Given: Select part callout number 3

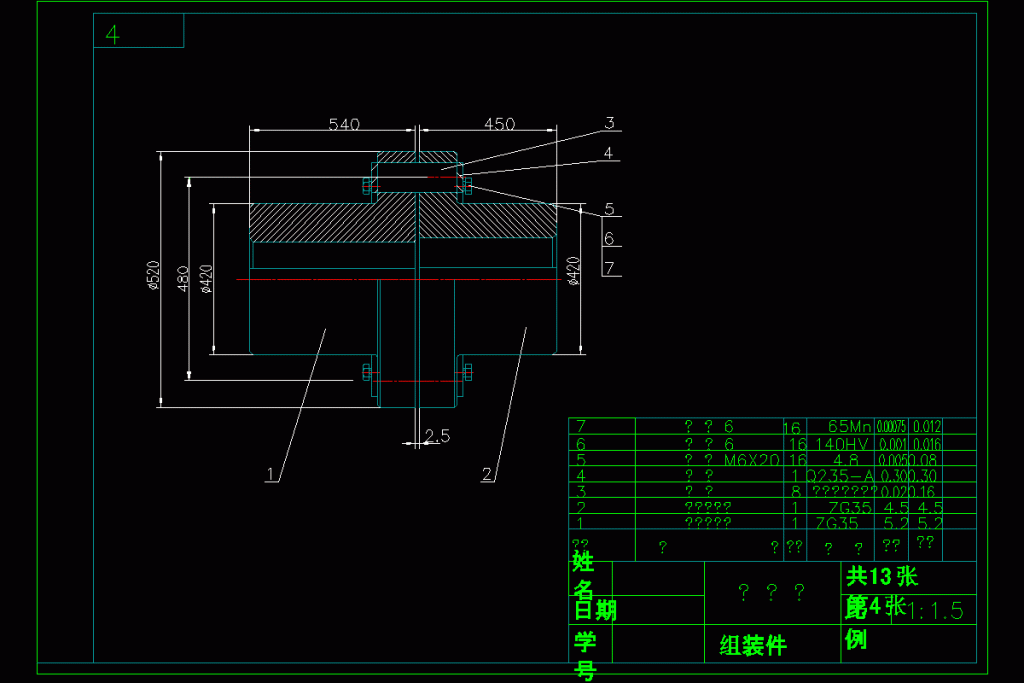Looking at the screenshot, I should point(608,124).
